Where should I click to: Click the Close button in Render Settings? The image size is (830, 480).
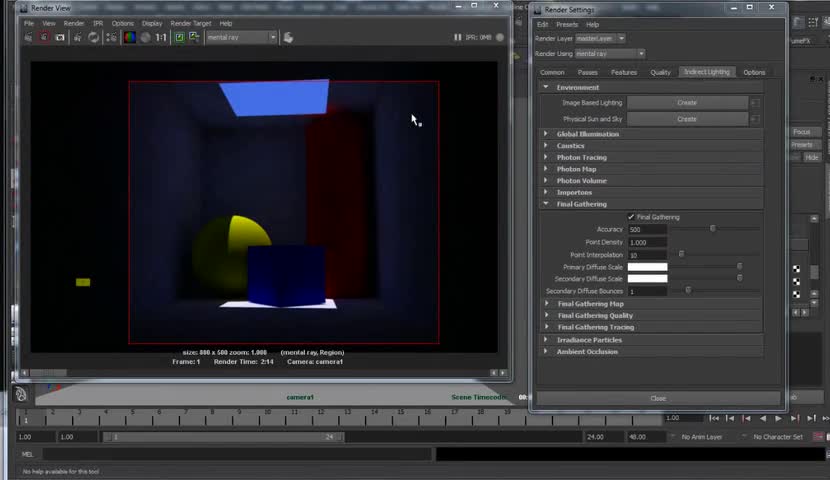(658, 398)
